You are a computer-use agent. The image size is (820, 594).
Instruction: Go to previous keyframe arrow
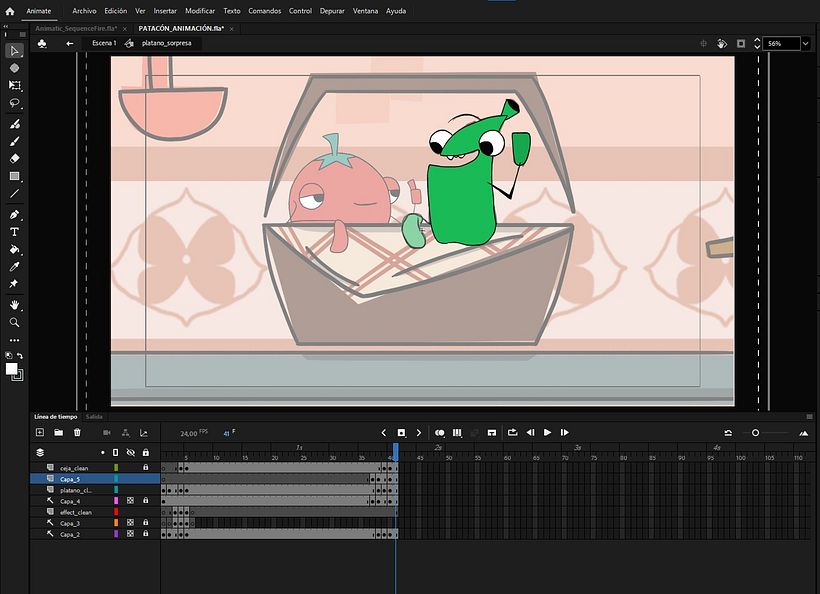click(384, 433)
